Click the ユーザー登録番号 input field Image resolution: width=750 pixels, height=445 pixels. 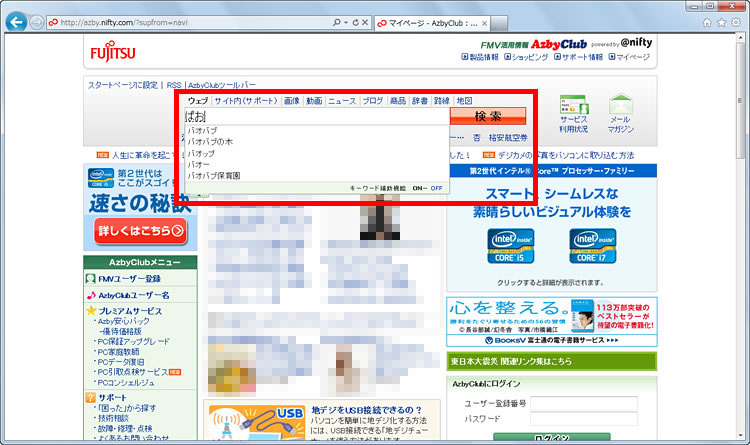pos(584,404)
